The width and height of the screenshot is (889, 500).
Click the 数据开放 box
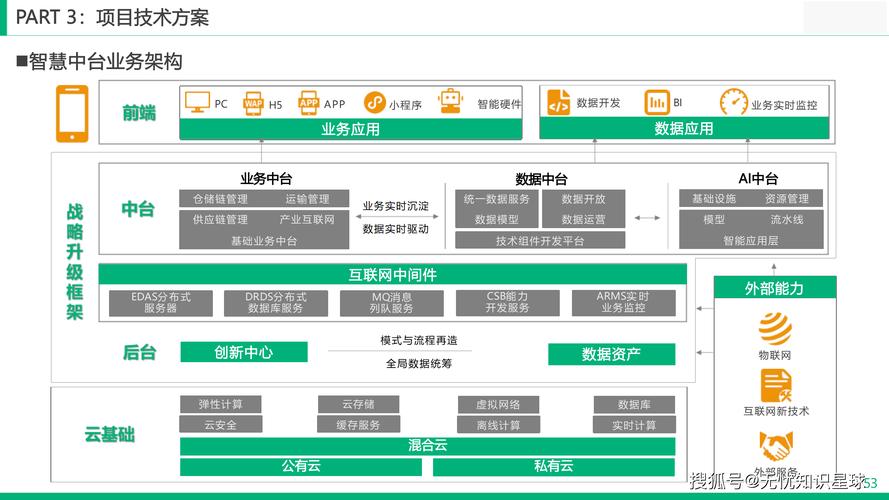pyautogui.click(x=583, y=199)
